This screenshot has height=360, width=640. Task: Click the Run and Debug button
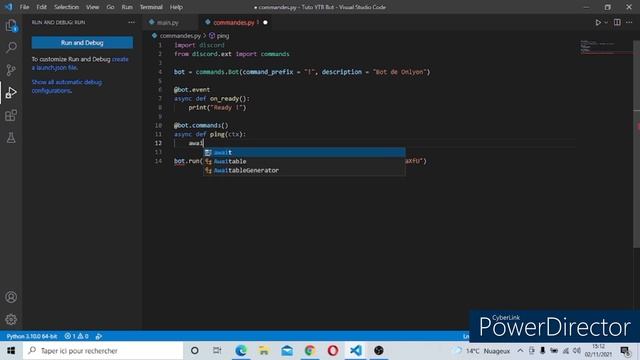[x=82, y=42]
